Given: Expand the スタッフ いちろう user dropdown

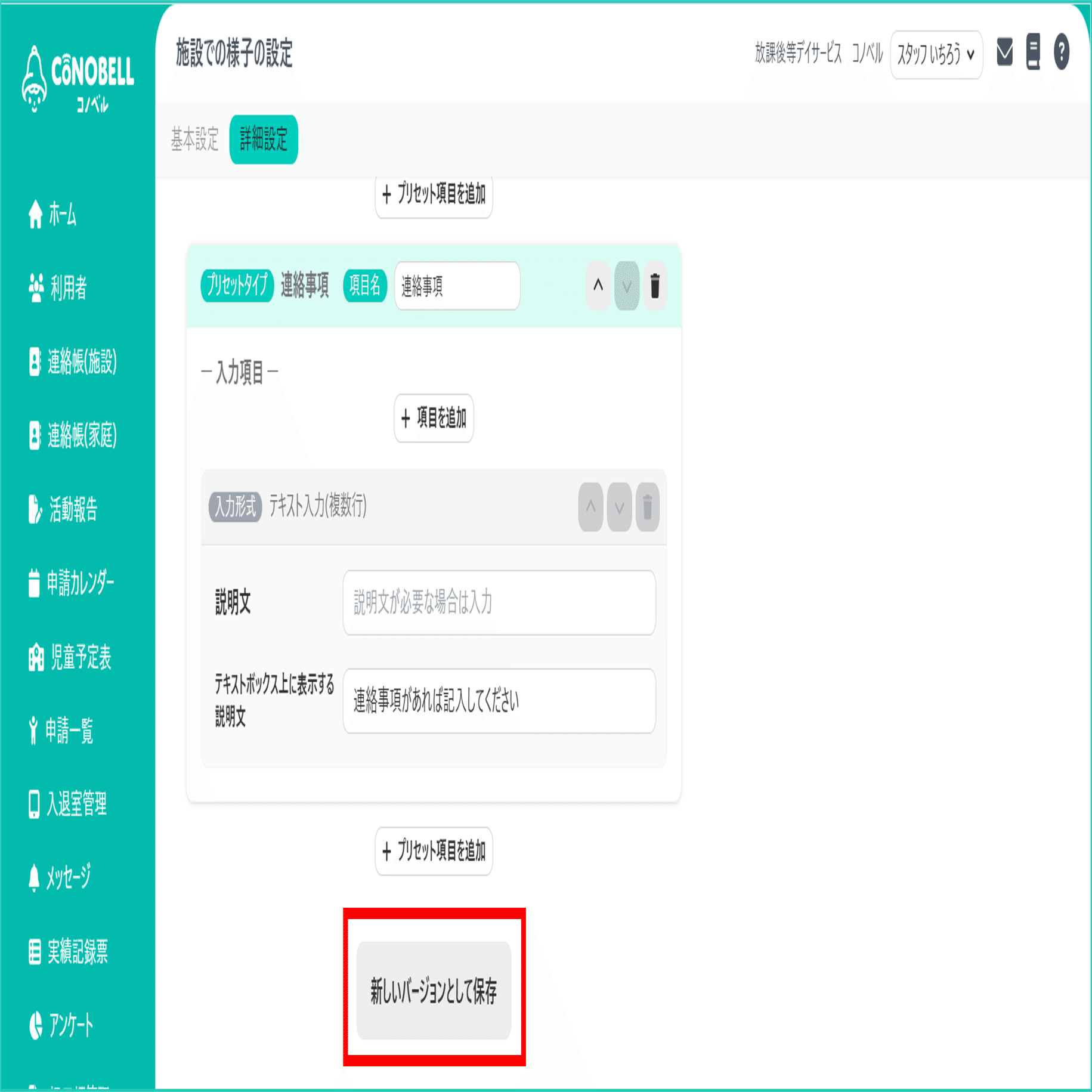Looking at the screenshot, I should (x=936, y=55).
